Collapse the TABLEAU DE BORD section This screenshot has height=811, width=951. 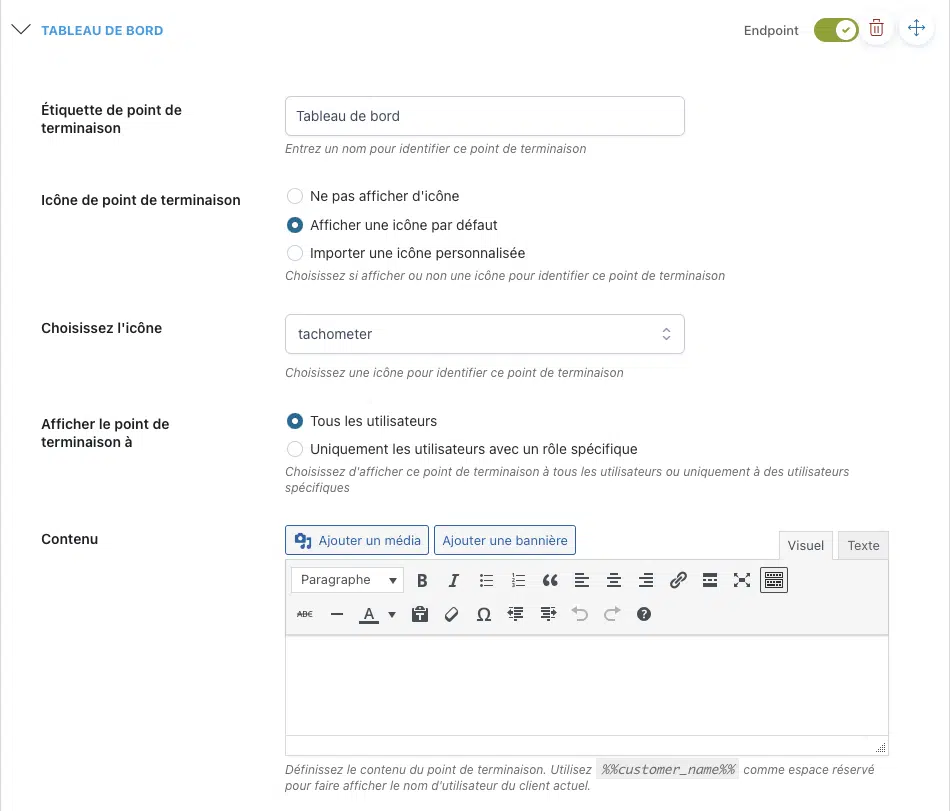pyautogui.click(x=21, y=29)
